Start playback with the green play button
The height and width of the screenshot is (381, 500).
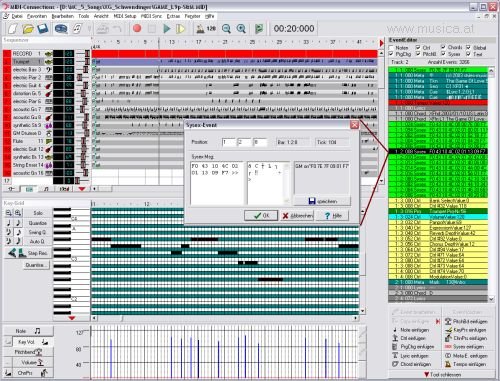[x=167, y=29]
